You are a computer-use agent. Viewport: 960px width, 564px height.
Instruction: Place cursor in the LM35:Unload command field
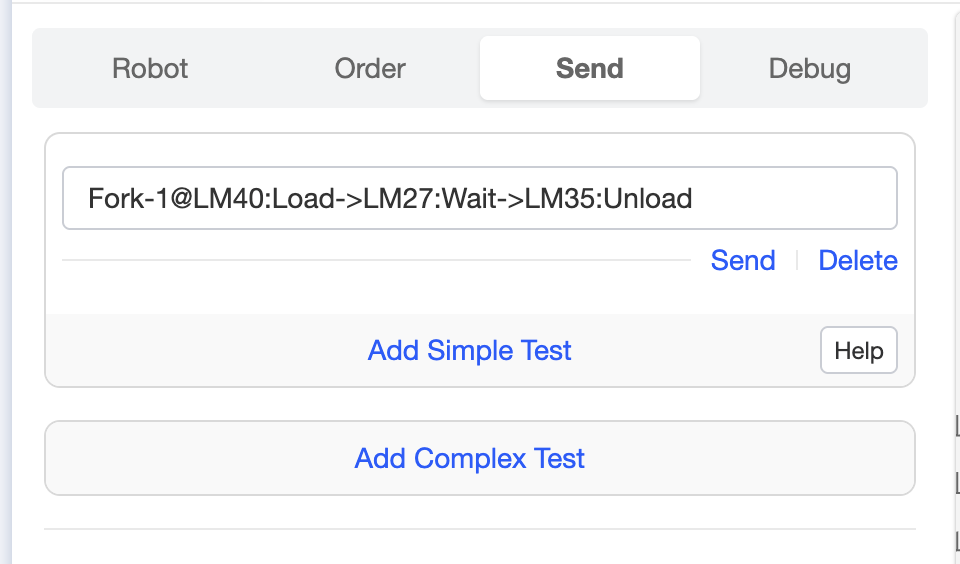[x=480, y=198]
